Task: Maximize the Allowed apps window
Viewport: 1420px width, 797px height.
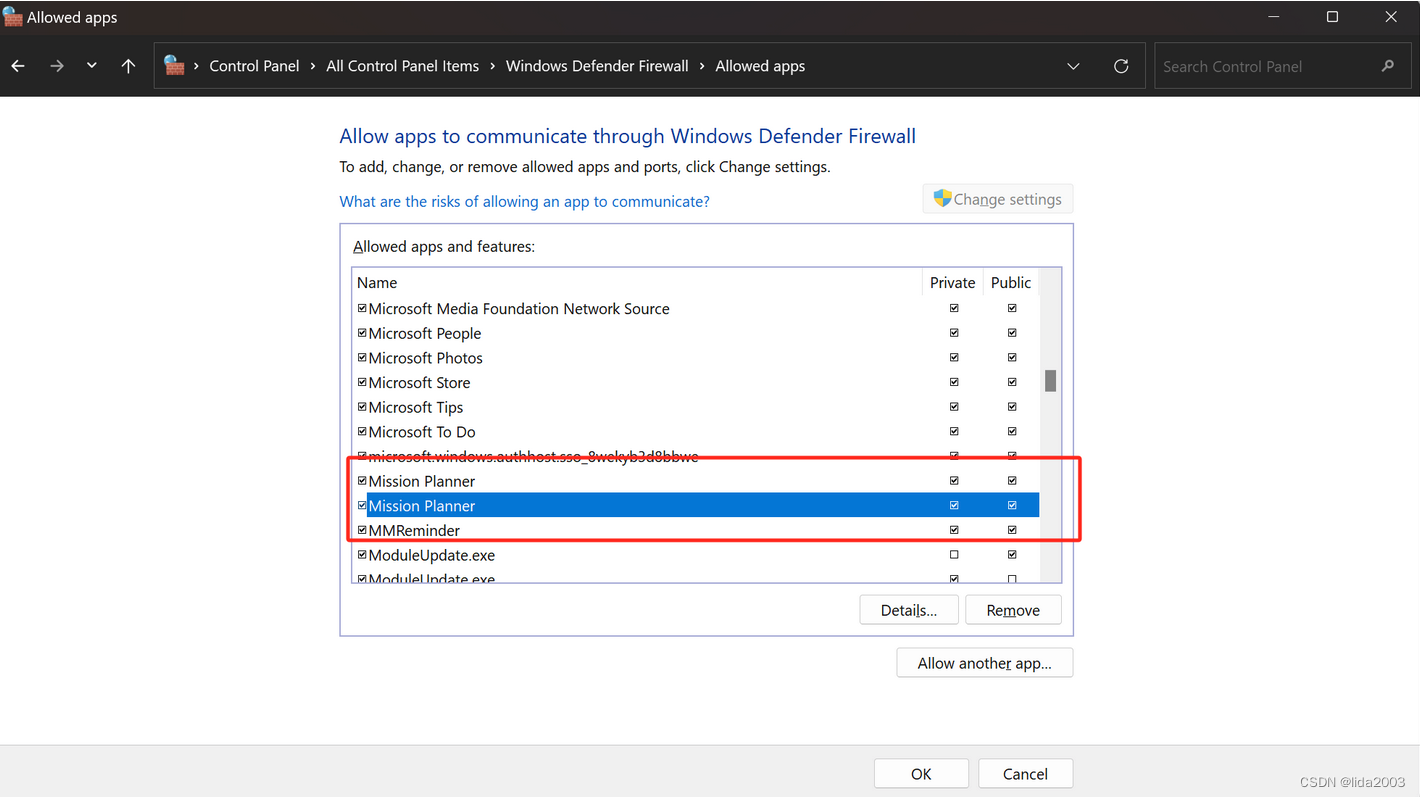Action: point(1332,17)
